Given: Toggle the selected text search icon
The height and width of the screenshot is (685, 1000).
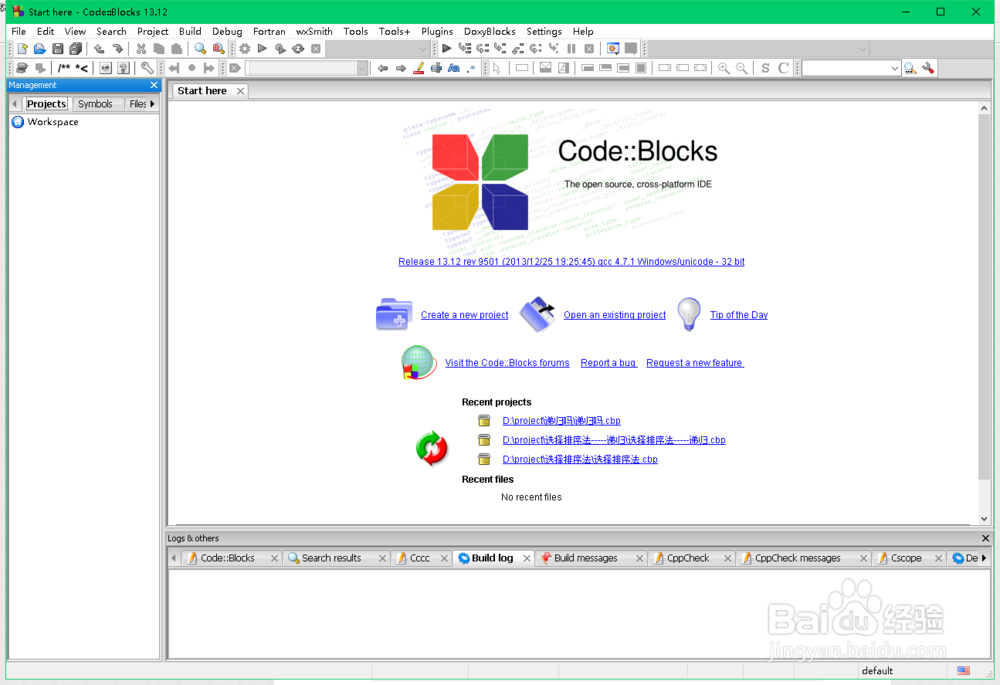Looking at the screenshot, I should point(436,68).
